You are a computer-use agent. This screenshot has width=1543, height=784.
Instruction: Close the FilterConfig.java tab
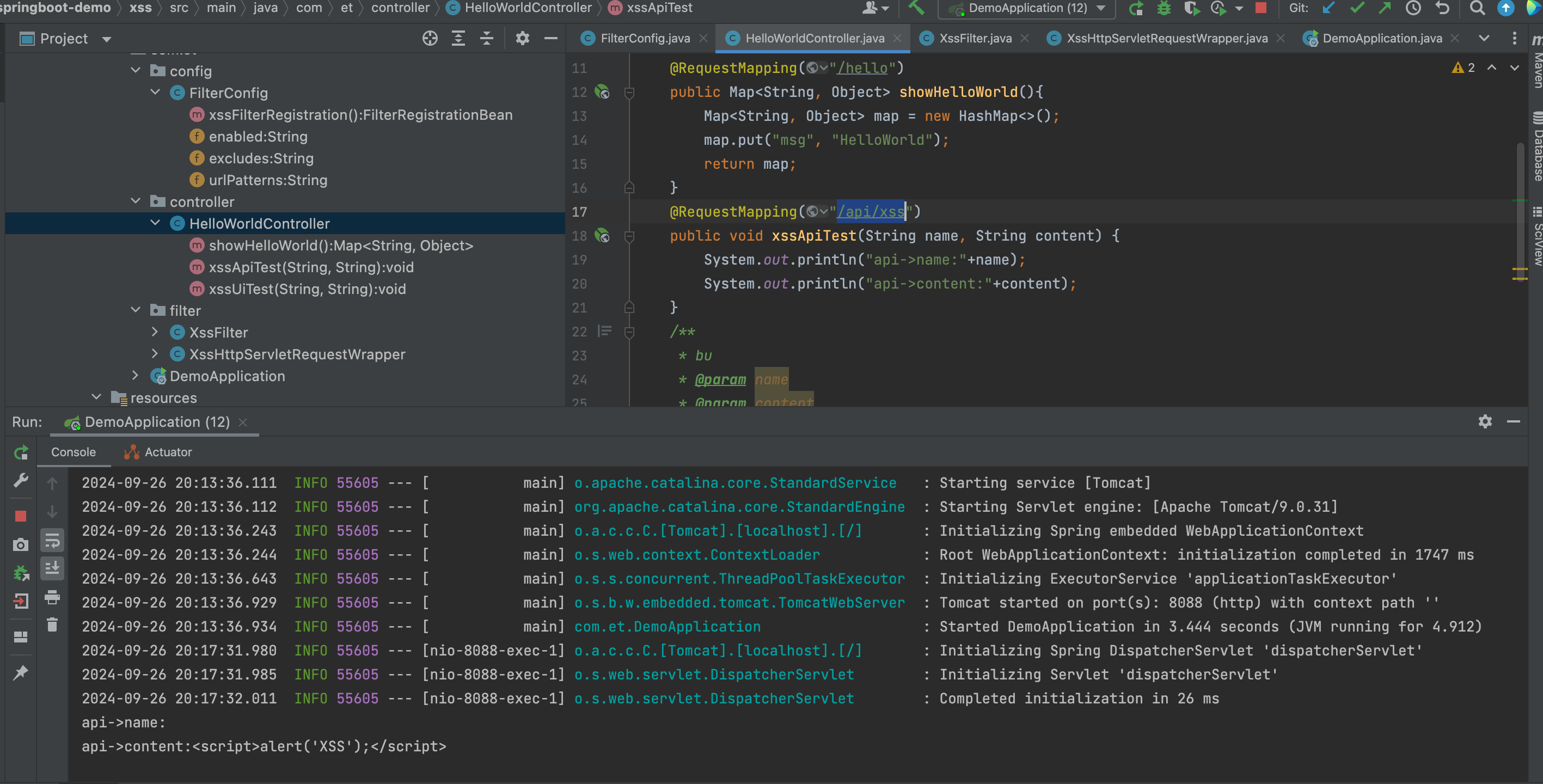pyautogui.click(x=703, y=38)
